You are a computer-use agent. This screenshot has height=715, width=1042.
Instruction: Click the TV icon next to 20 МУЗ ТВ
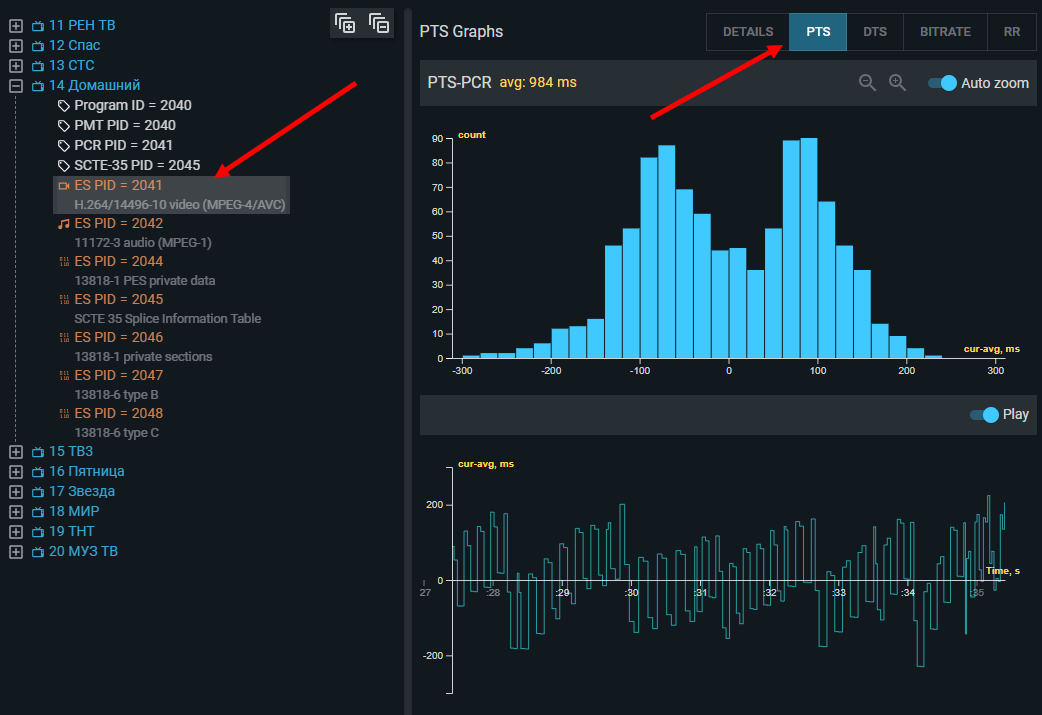point(38,552)
